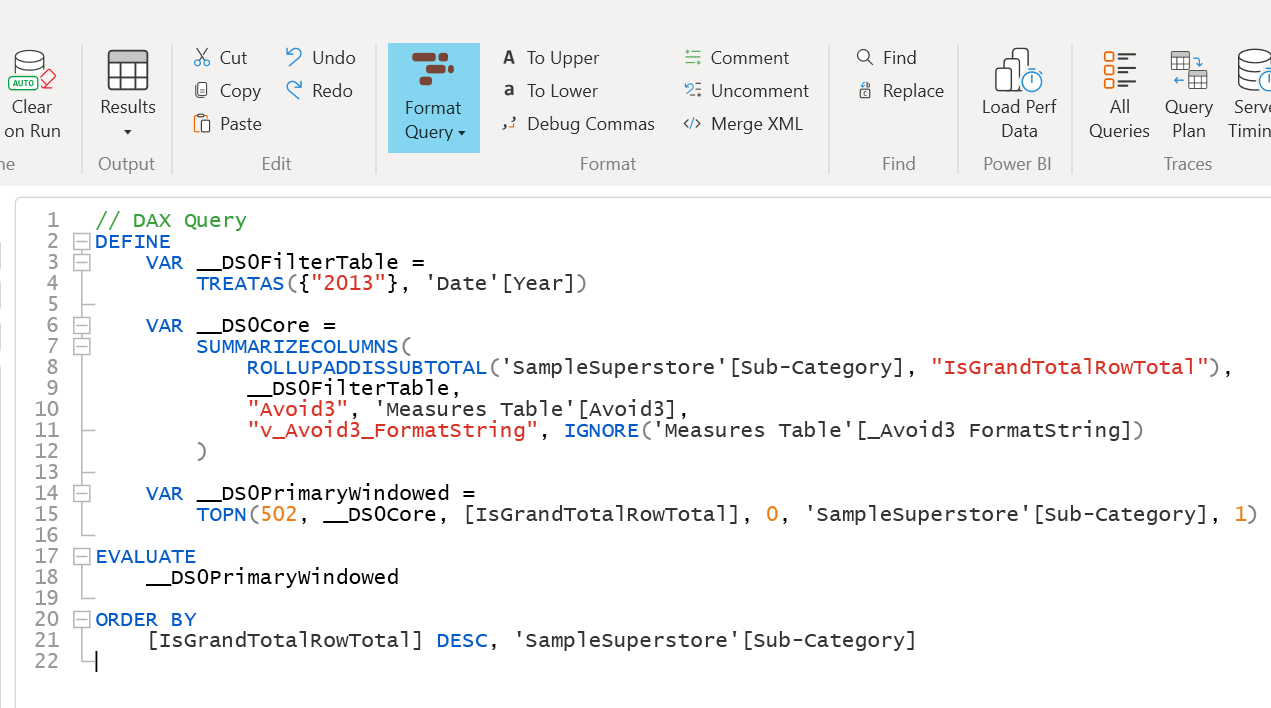This screenshot has width=1271, height=708.
Task: Click the Format Query icon
Action: tap(433, 72)
